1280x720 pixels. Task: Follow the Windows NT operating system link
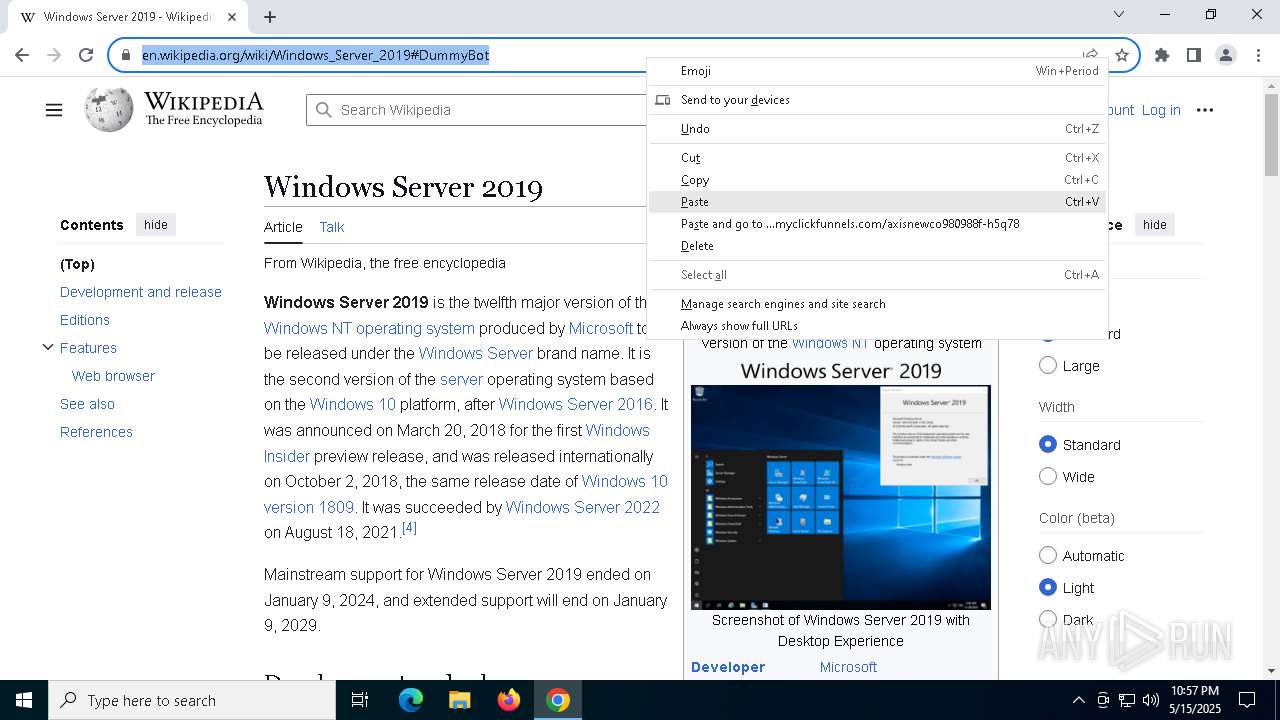(369, 328)
